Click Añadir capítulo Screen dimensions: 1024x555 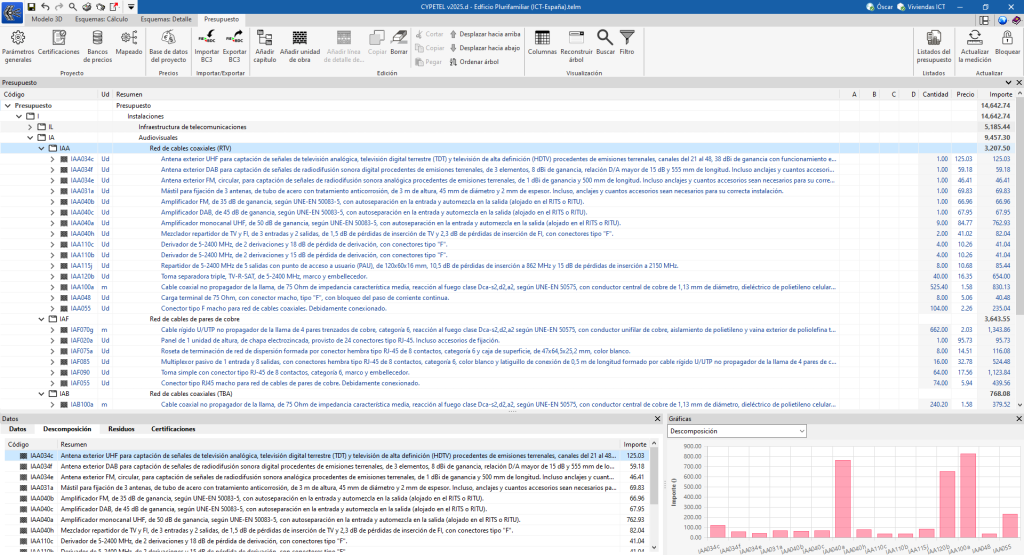[x=264, y=46]
